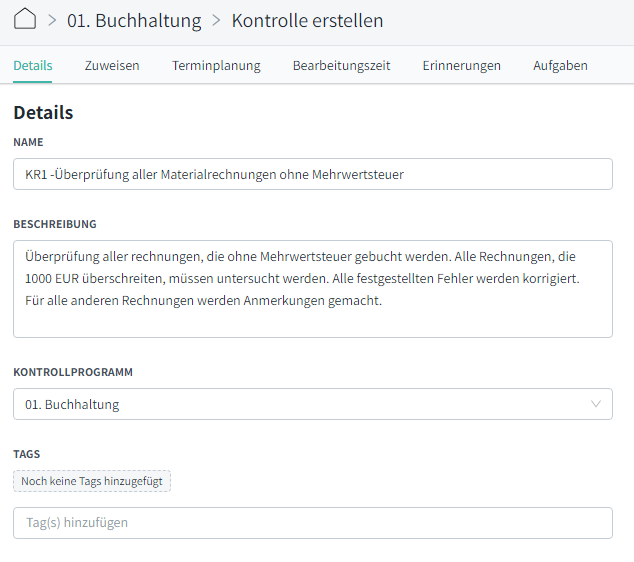Click the BESCHREIBUNG field label
Image resolution: width=634 pixels, height=562 pixels.
tap(55, 224)
